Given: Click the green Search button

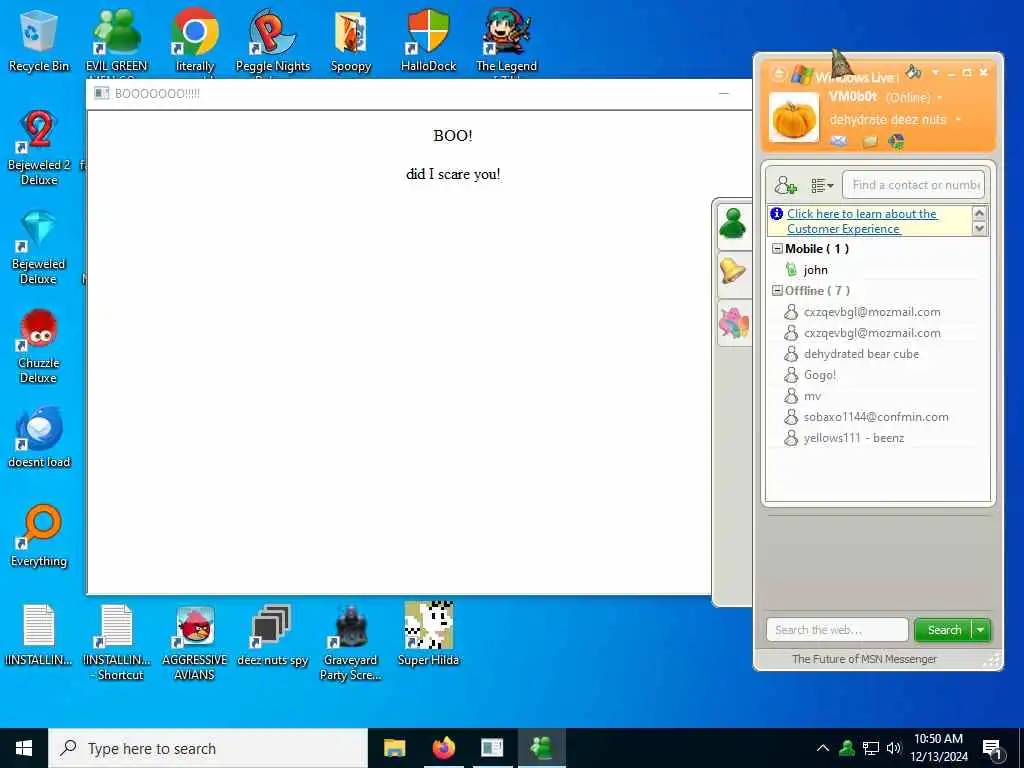Looking at the screenshot, I should (944, 630).
